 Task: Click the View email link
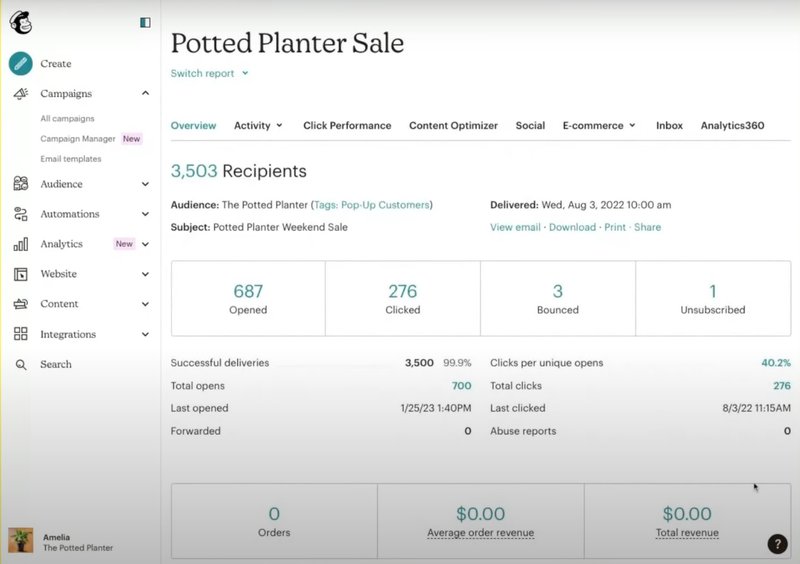[x=515, y=227]
